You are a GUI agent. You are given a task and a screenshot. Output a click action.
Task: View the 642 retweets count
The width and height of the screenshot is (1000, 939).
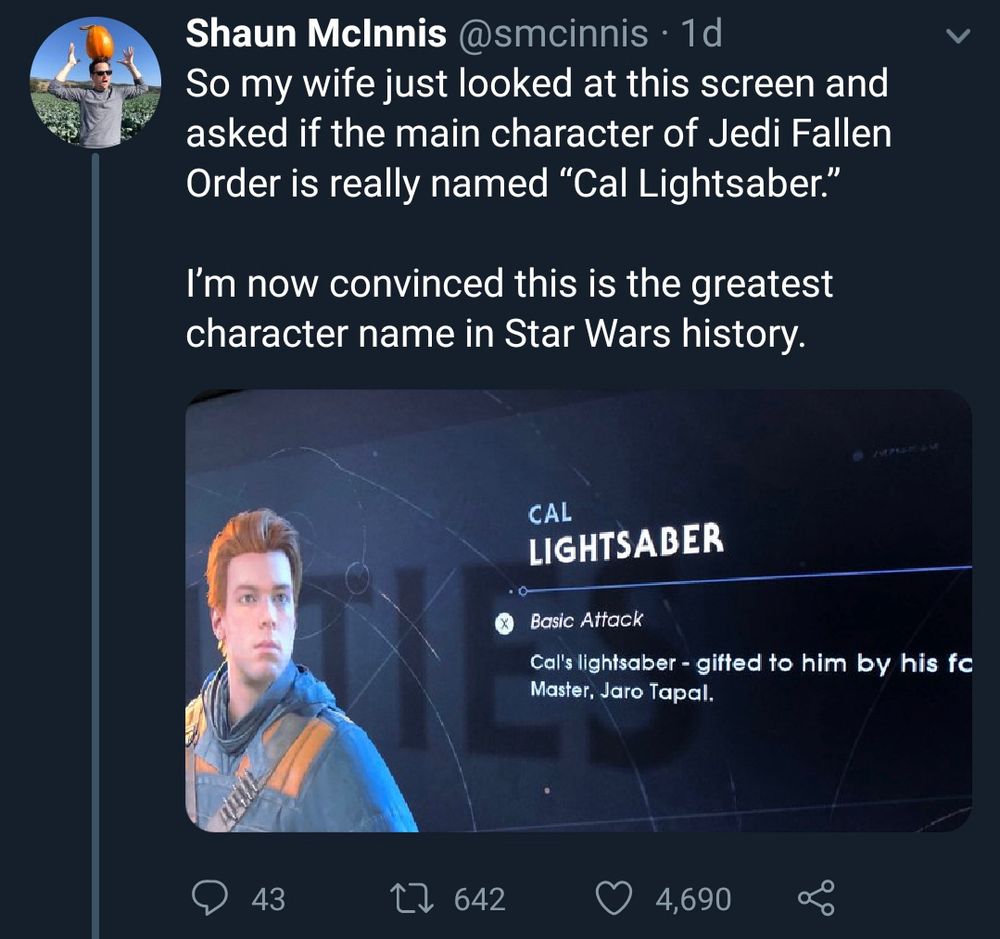click(x=478, y=899)
